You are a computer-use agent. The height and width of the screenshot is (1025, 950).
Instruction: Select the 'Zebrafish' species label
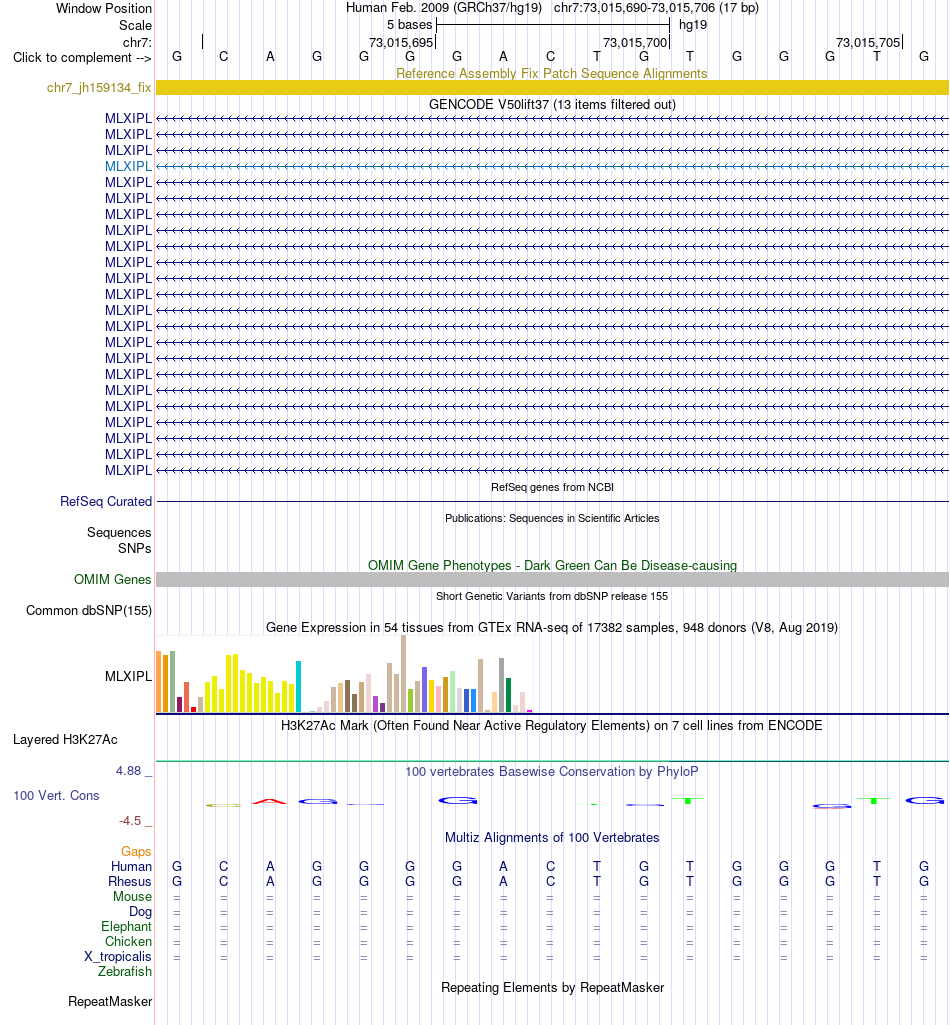(x=125, y=971)
